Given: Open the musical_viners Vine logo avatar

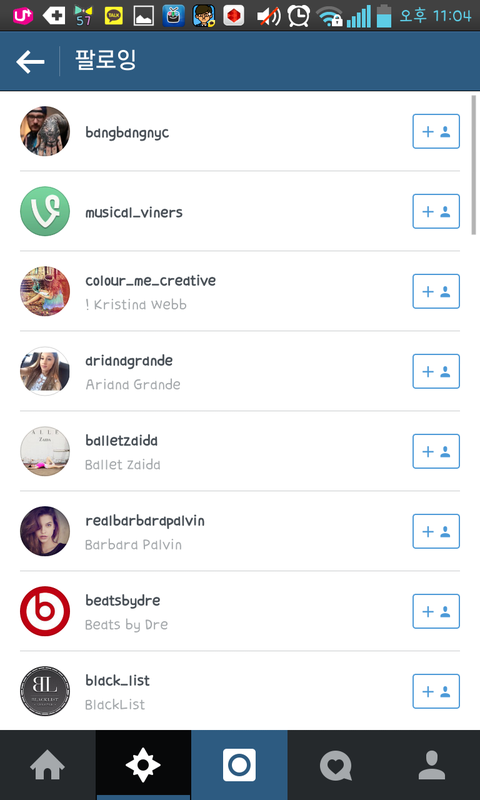Looking at the screenshot, I should point(45,211).
